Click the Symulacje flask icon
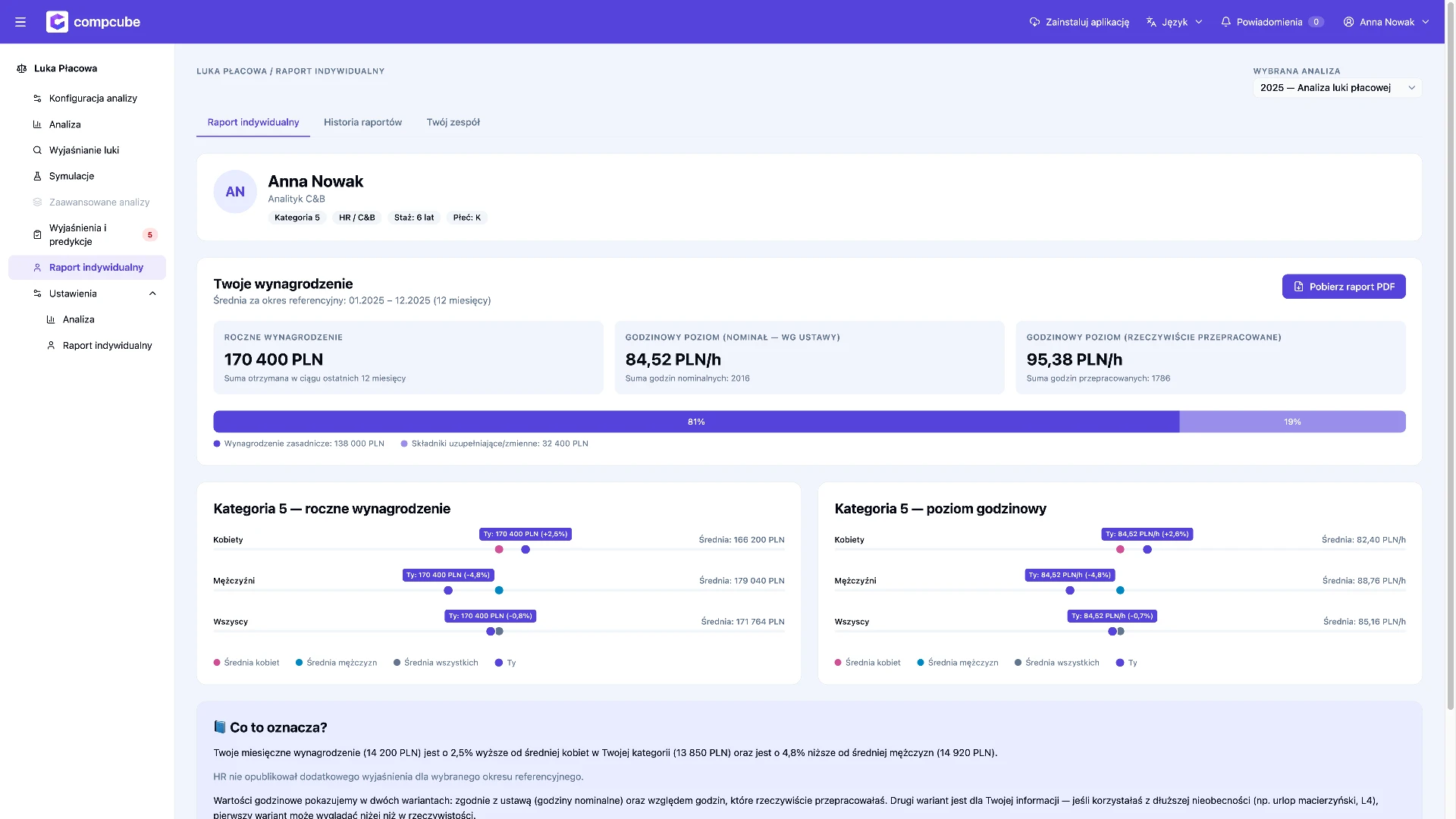This screenshot has width=1456, height=819. [x=37, y=176]
